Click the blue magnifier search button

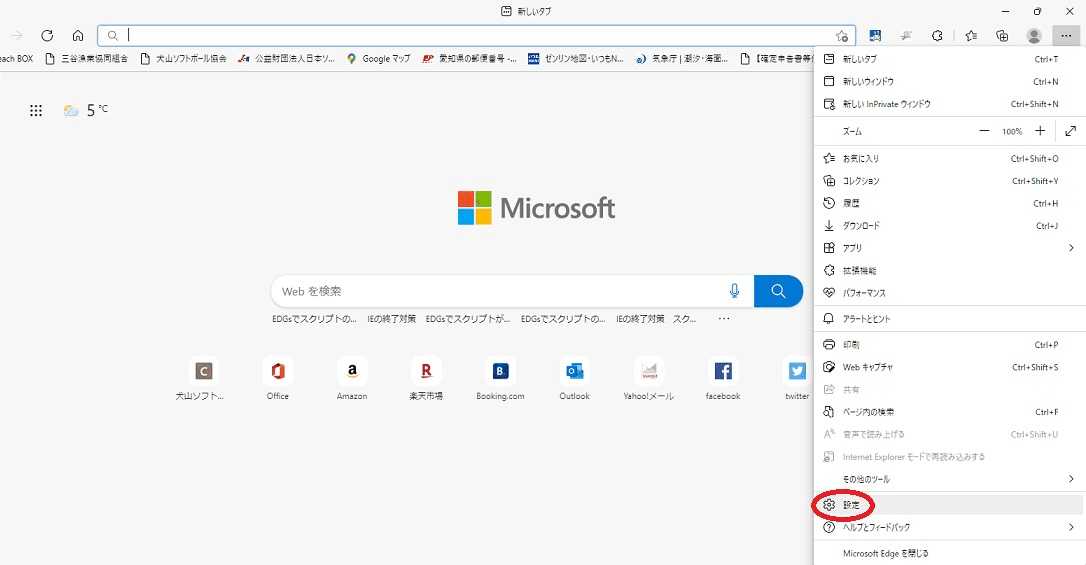pyautogui.click(x=778, y=291)
